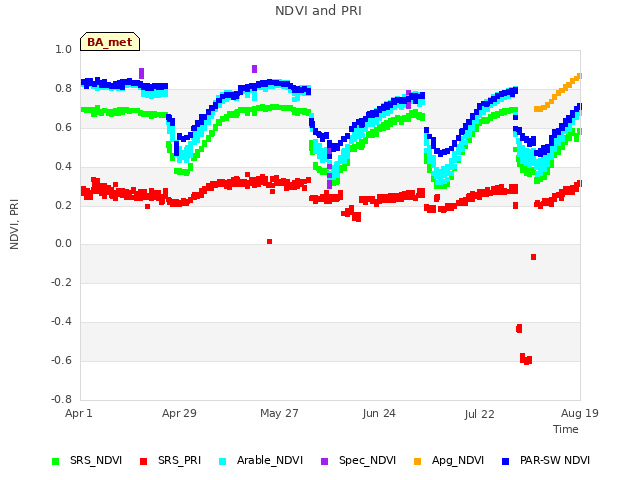Select the Apg_NDVI legend label
The height and width of the screenshot is (480, 640).
(x=458, y=460)
